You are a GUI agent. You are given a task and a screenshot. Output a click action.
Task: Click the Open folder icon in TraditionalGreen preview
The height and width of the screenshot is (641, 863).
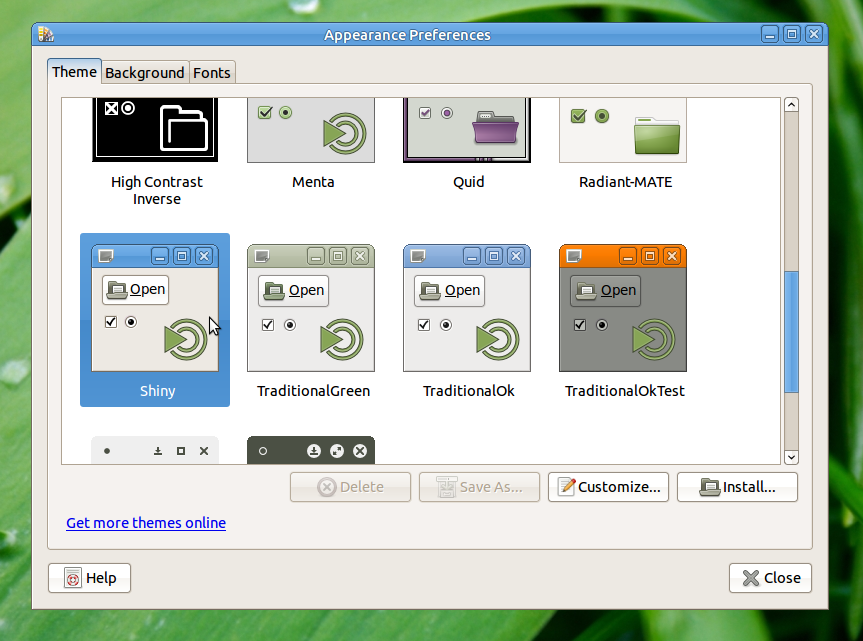(x=274, y=291)
